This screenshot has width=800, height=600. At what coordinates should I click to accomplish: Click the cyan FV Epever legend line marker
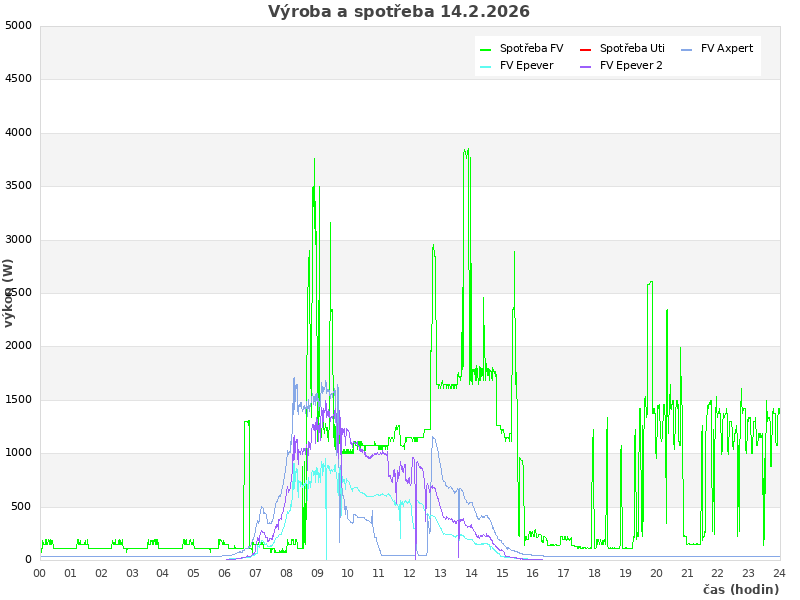(x=486, y=66)
